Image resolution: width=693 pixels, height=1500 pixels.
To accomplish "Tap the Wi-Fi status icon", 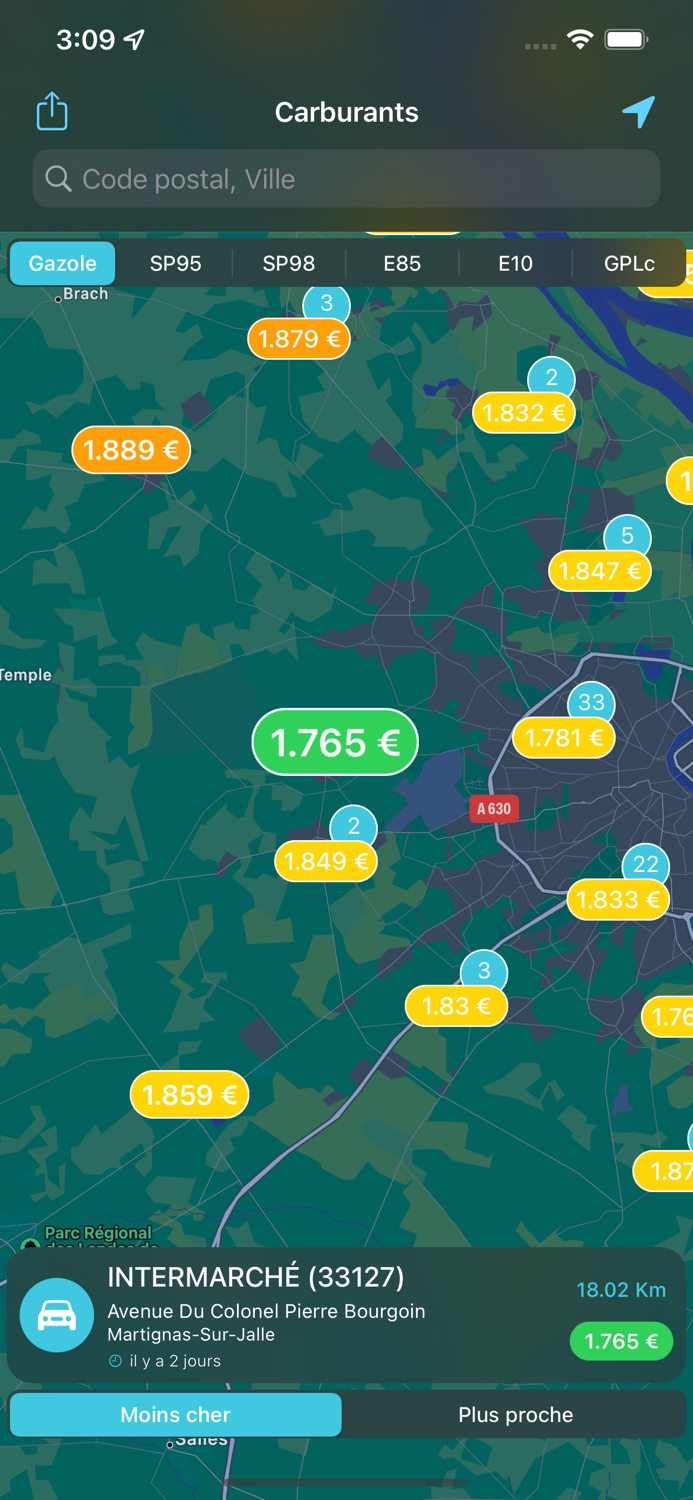I will [x=580, y=40].
